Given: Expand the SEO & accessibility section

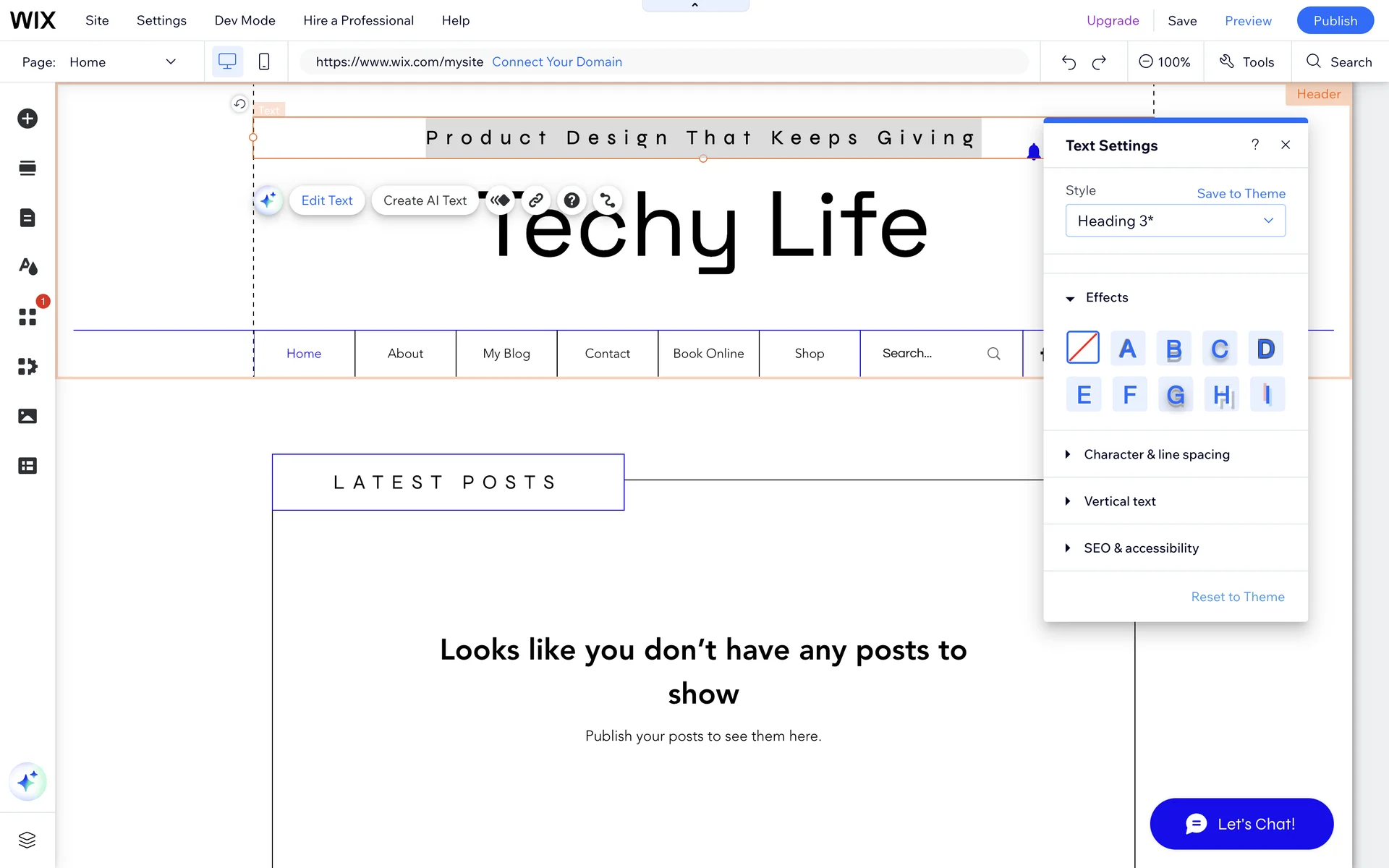Looking at the screenshot, I should coord(1141,548).
